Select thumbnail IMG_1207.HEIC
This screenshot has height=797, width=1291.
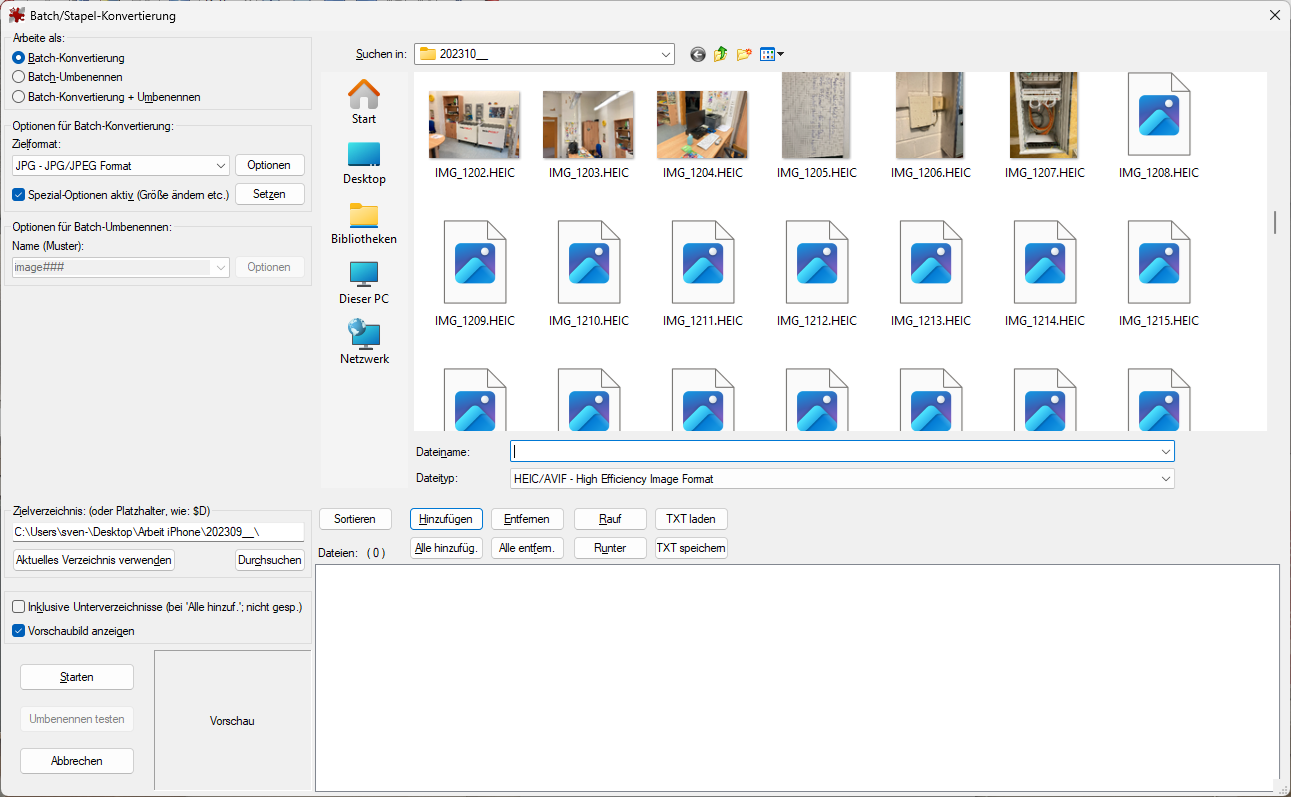1045,115
